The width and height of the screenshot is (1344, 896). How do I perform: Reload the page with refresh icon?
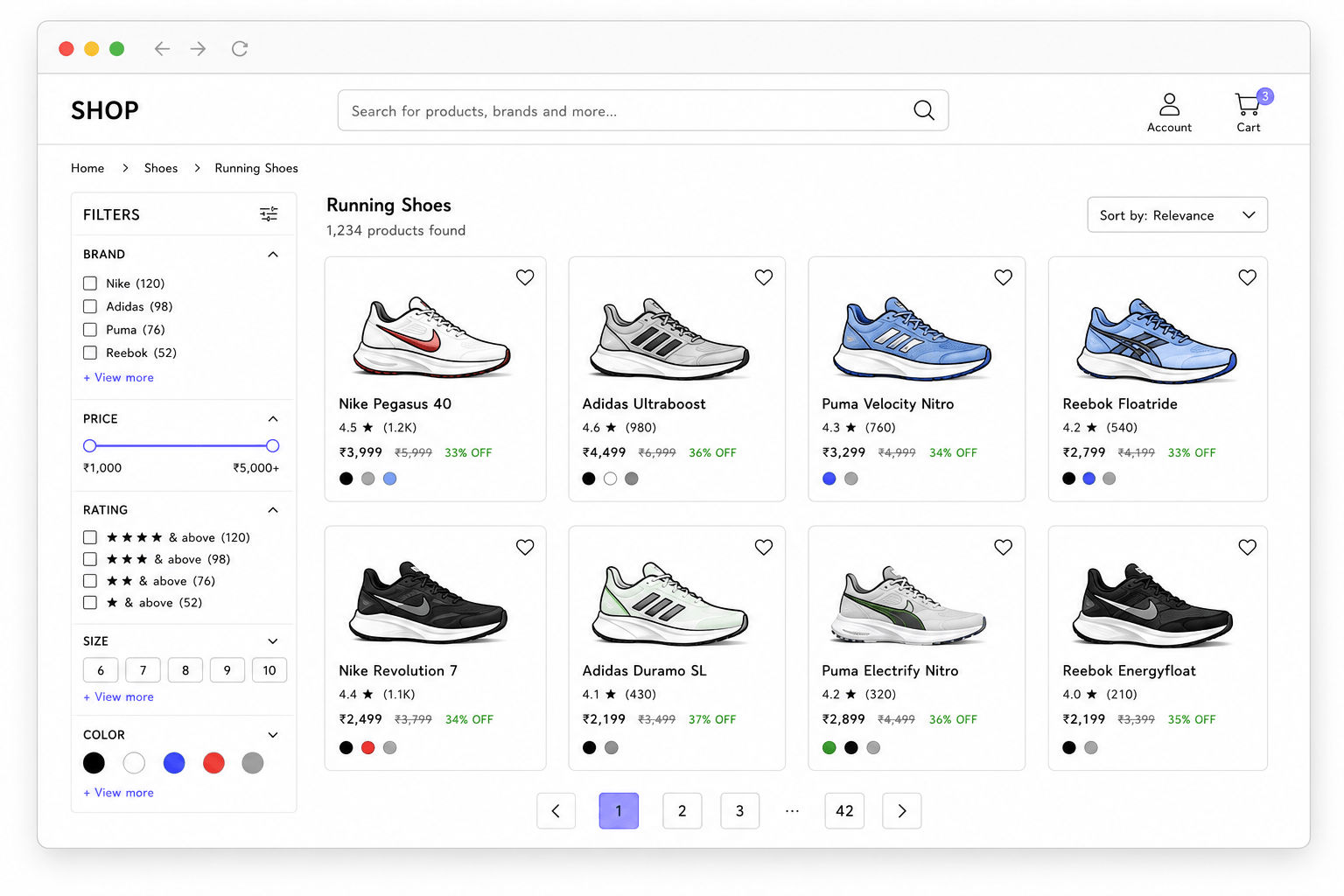[240, 48]
